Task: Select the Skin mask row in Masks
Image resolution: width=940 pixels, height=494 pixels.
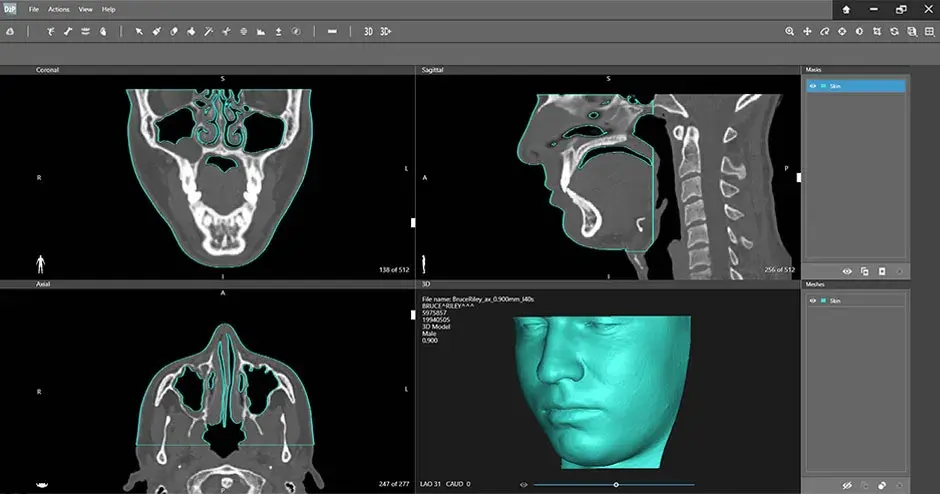Action: (860, 87)
